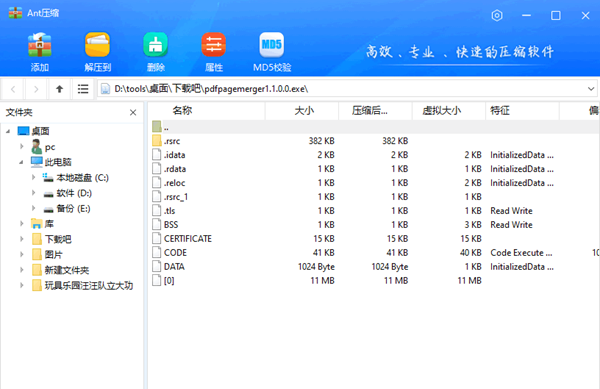Select 玩具乐园汪汪队立大功 folder
Viewport: 600px width, 389px height.
click(82, 285)
